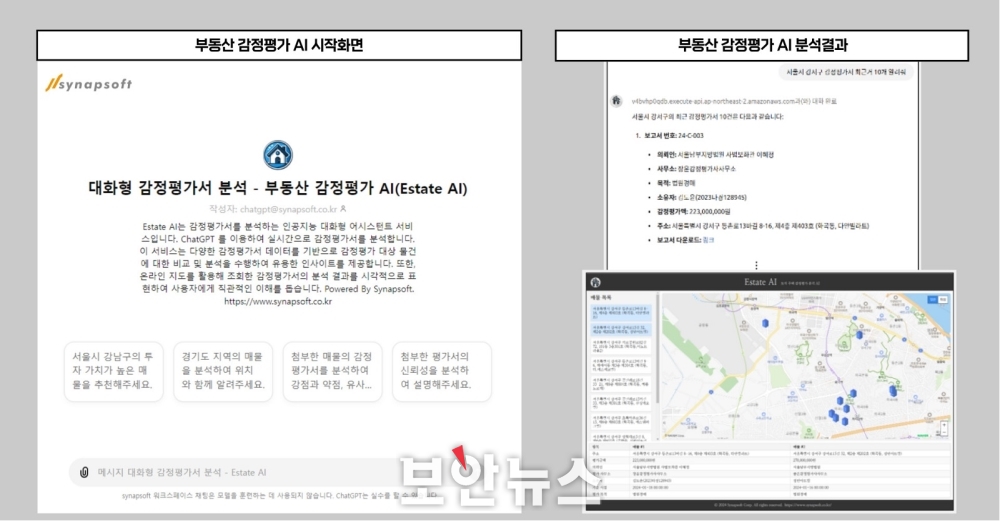Click the round logo icon in the Estate AI header

[595, 282]
